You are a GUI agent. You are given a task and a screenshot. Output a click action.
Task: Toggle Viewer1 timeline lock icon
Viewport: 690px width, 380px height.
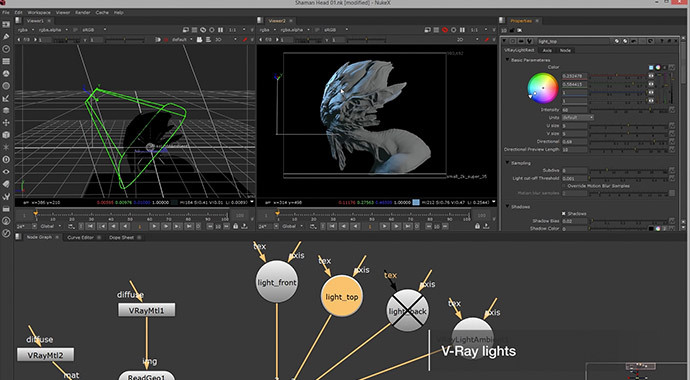click(235, 227)
